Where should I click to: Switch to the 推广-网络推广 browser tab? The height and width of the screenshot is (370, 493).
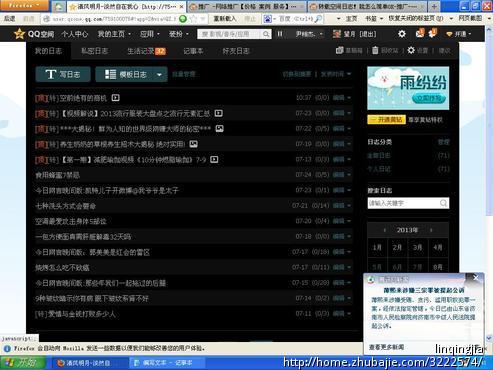point(246,6)
